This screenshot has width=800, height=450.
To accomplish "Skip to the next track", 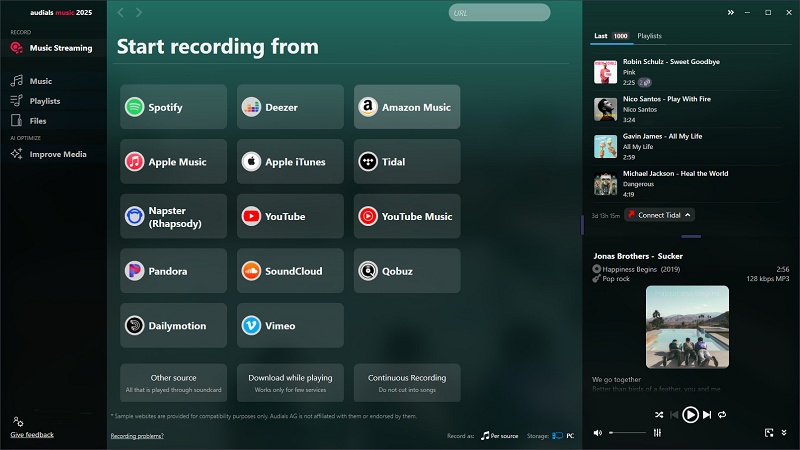I will (x=707, y=414).
